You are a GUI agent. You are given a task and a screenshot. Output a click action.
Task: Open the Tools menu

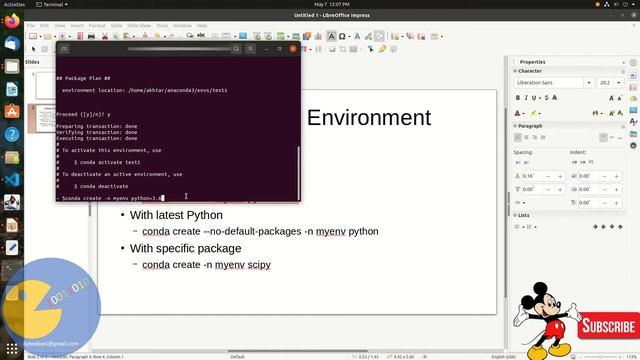(x=162, y=25)
